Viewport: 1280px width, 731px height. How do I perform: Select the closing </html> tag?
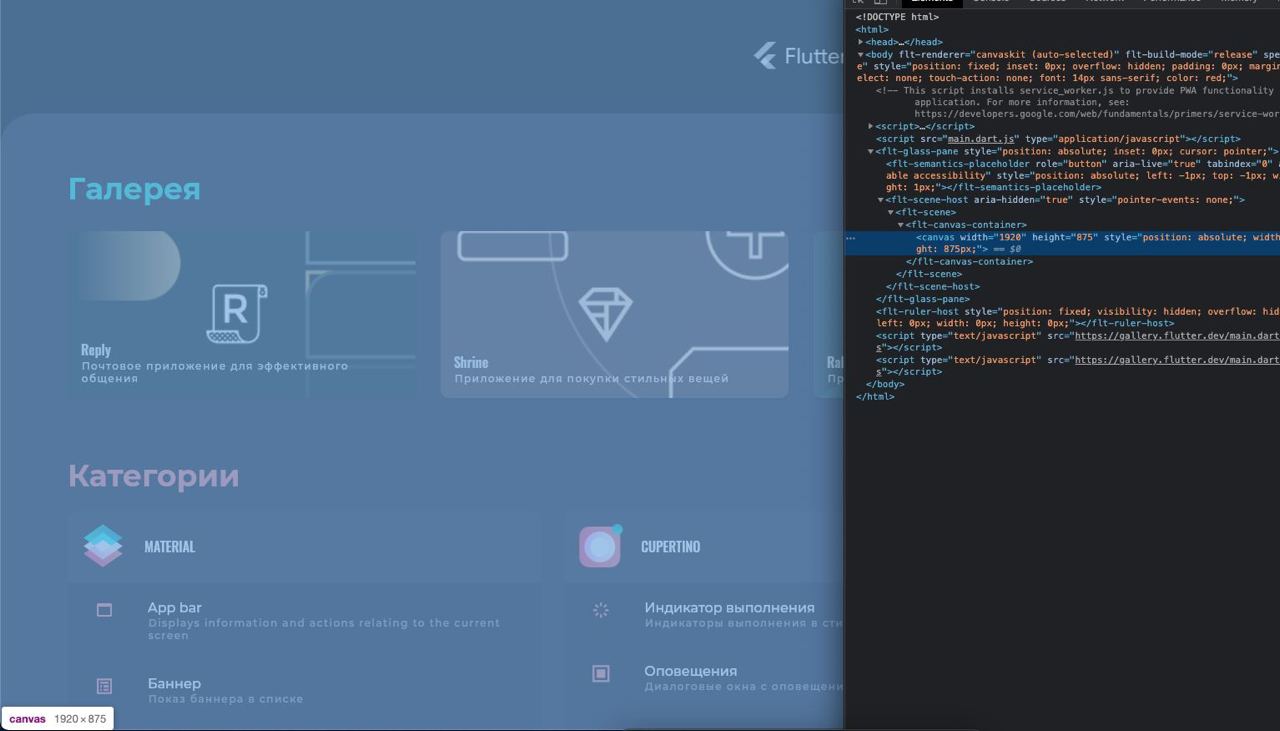tap(875, 396)
